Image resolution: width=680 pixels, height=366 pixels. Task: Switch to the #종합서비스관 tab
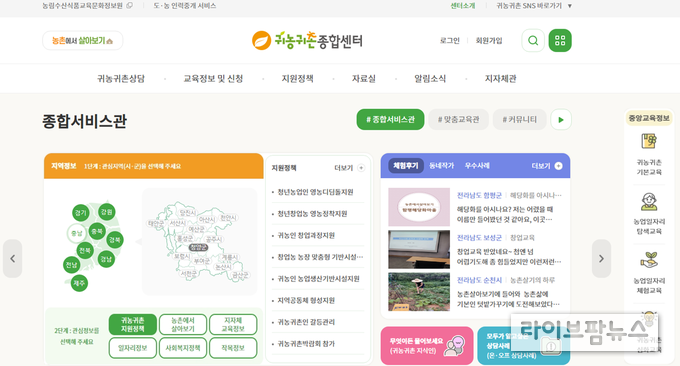pos(390,119)
